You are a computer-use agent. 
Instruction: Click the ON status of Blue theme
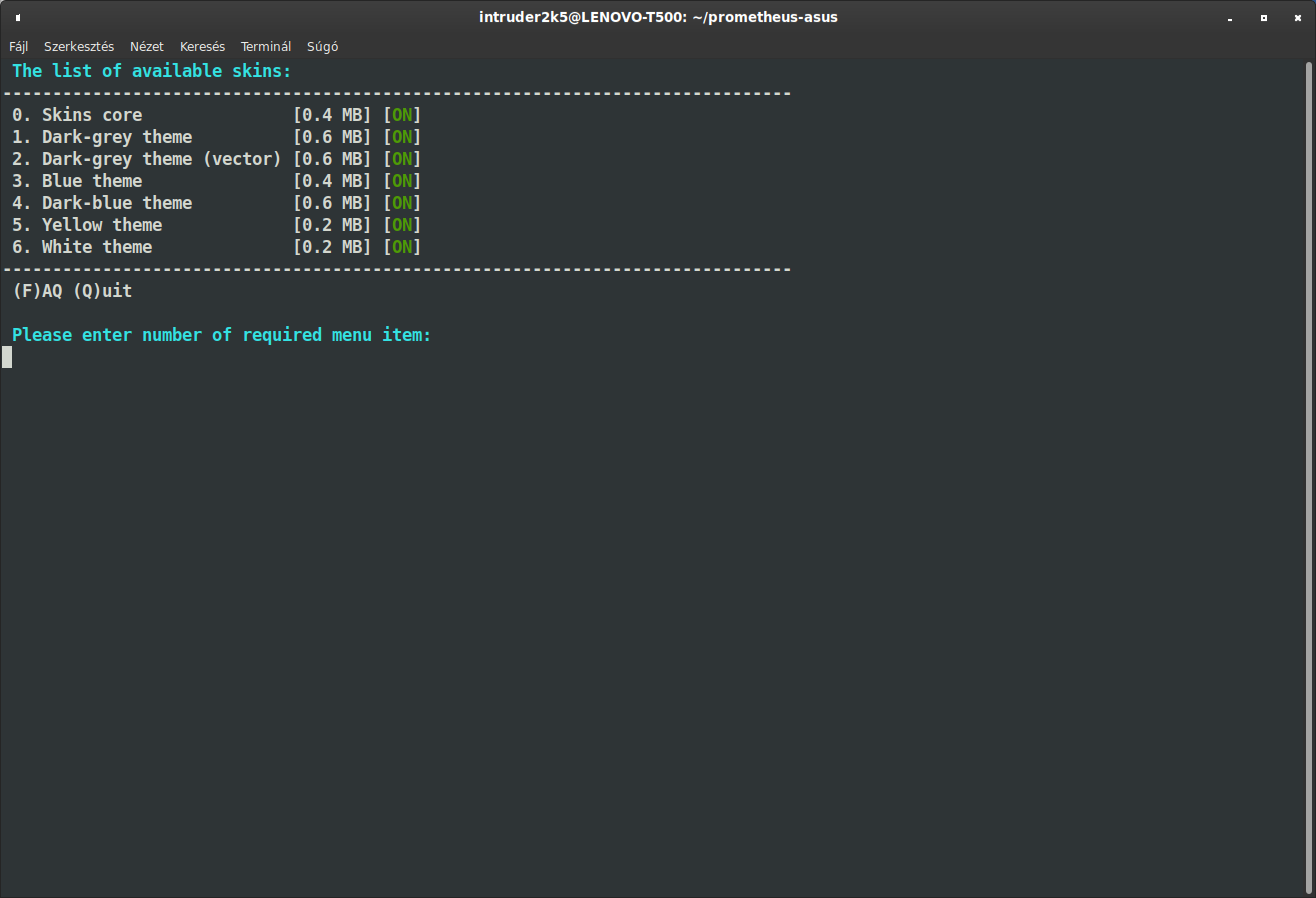[402, 181]
